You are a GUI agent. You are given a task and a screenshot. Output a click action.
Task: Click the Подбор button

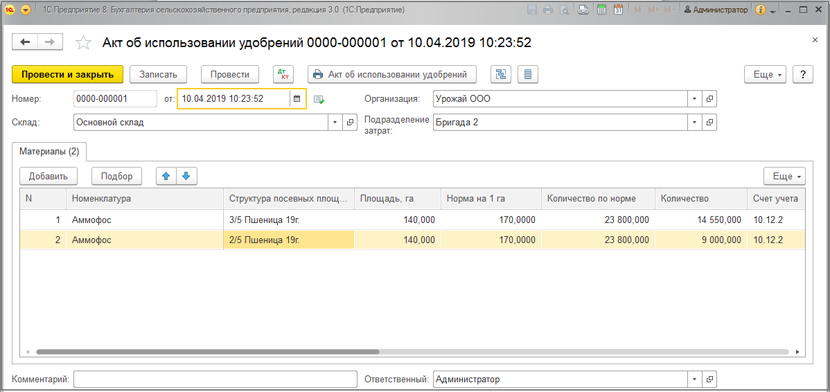116,176
